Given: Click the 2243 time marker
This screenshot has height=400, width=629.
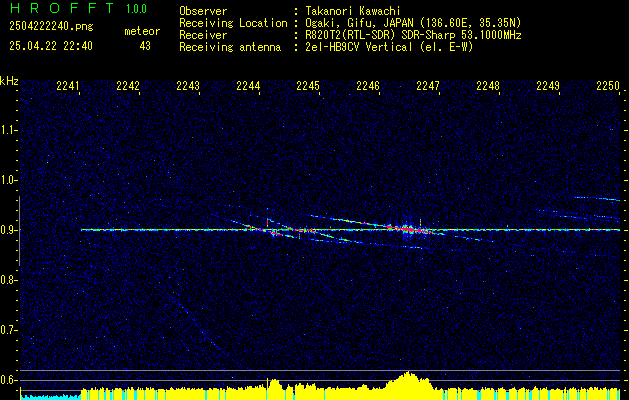Looking at the screenshot, I should [188, 86].
